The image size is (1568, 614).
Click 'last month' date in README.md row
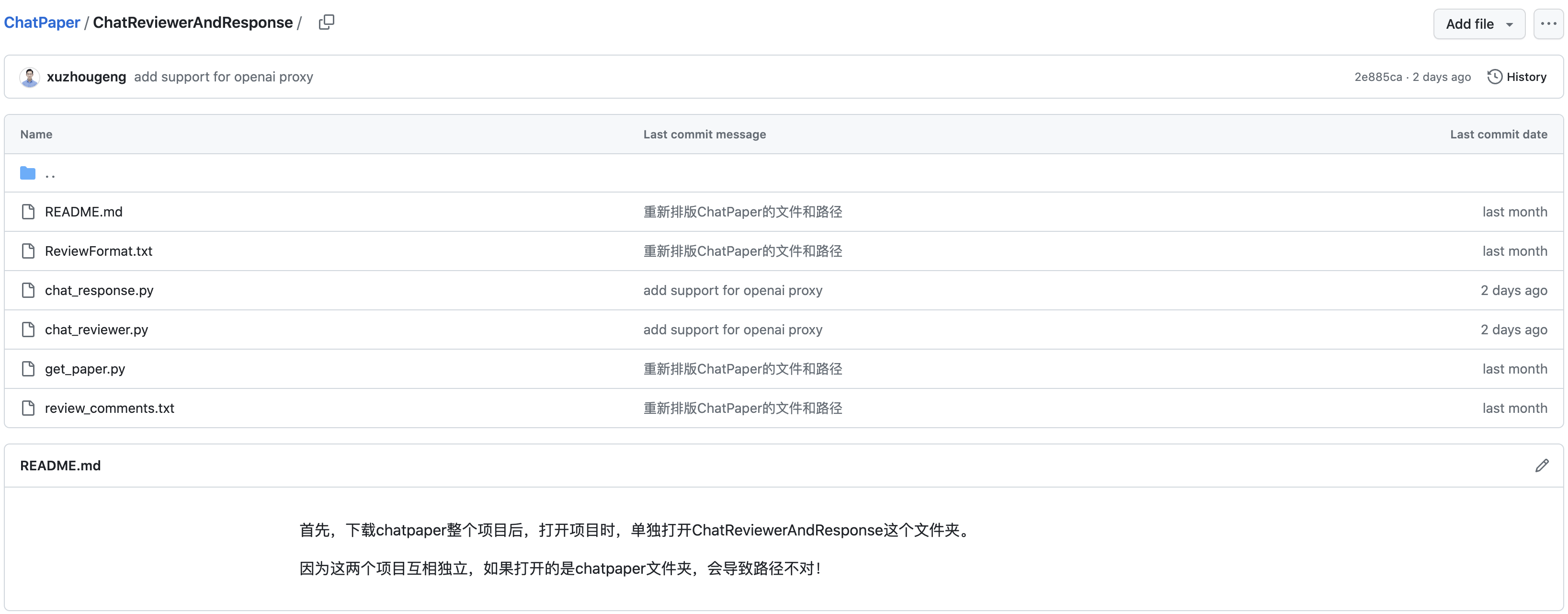coord(1514,212)
